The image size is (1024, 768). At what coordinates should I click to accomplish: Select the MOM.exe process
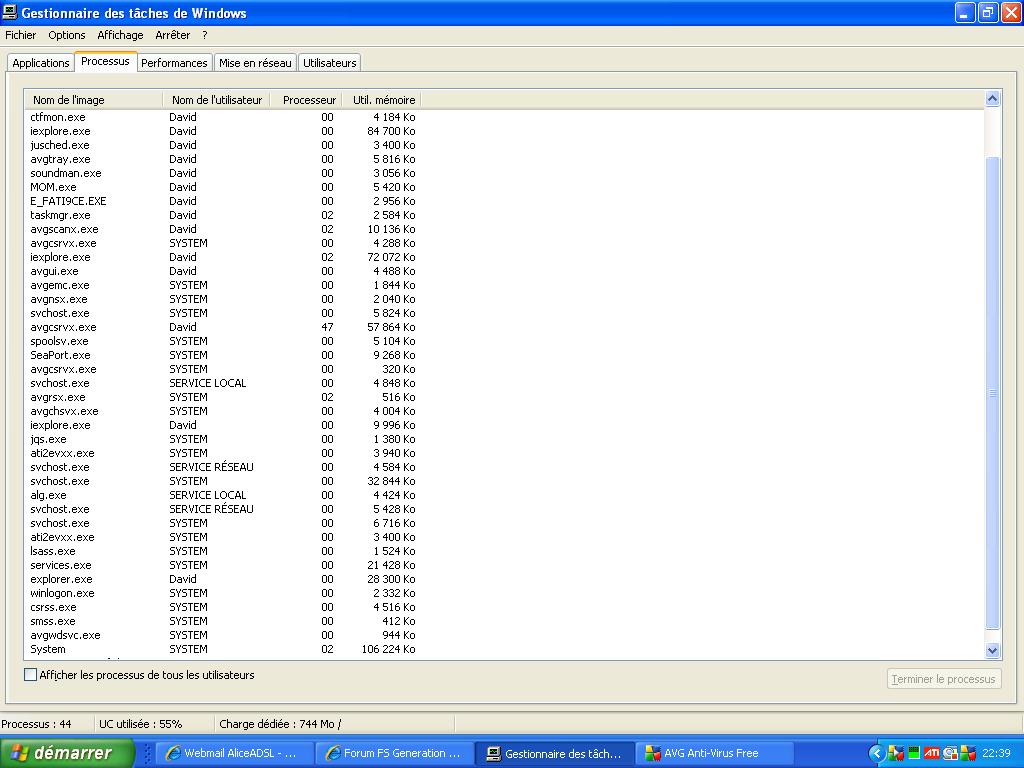click(x=223, y=187)
